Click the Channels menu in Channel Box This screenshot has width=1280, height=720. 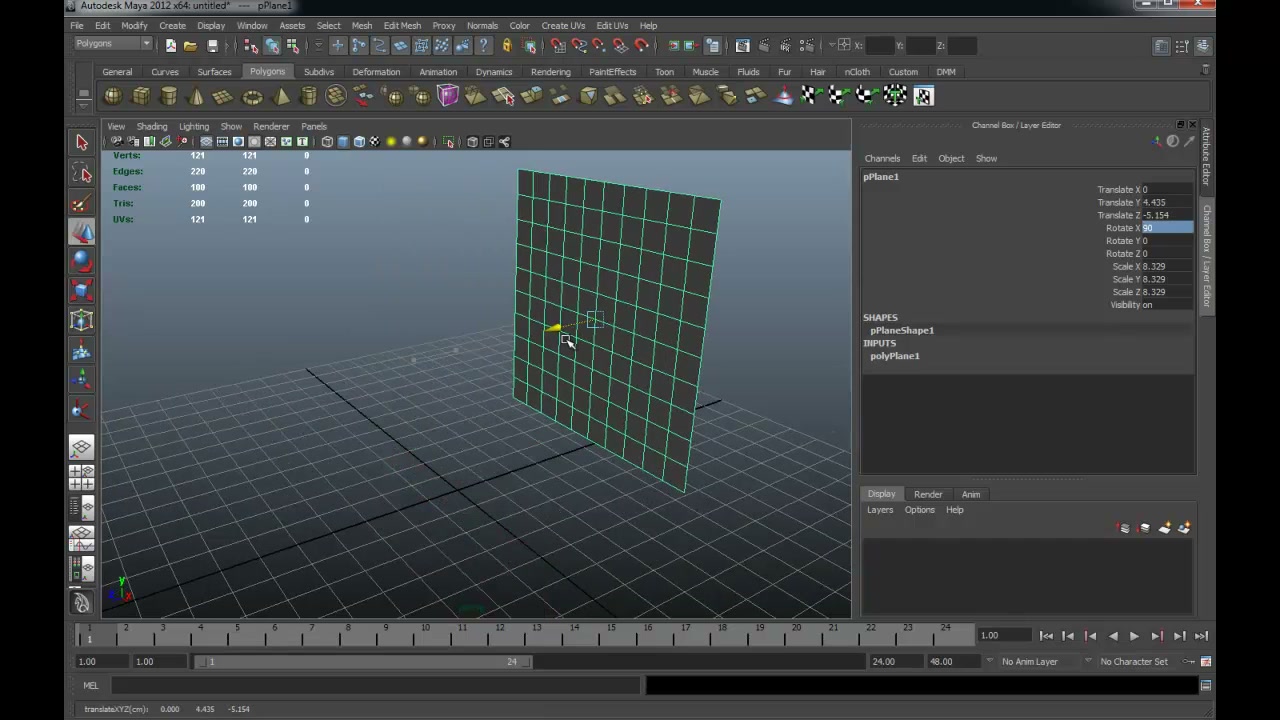coord(882,158)
